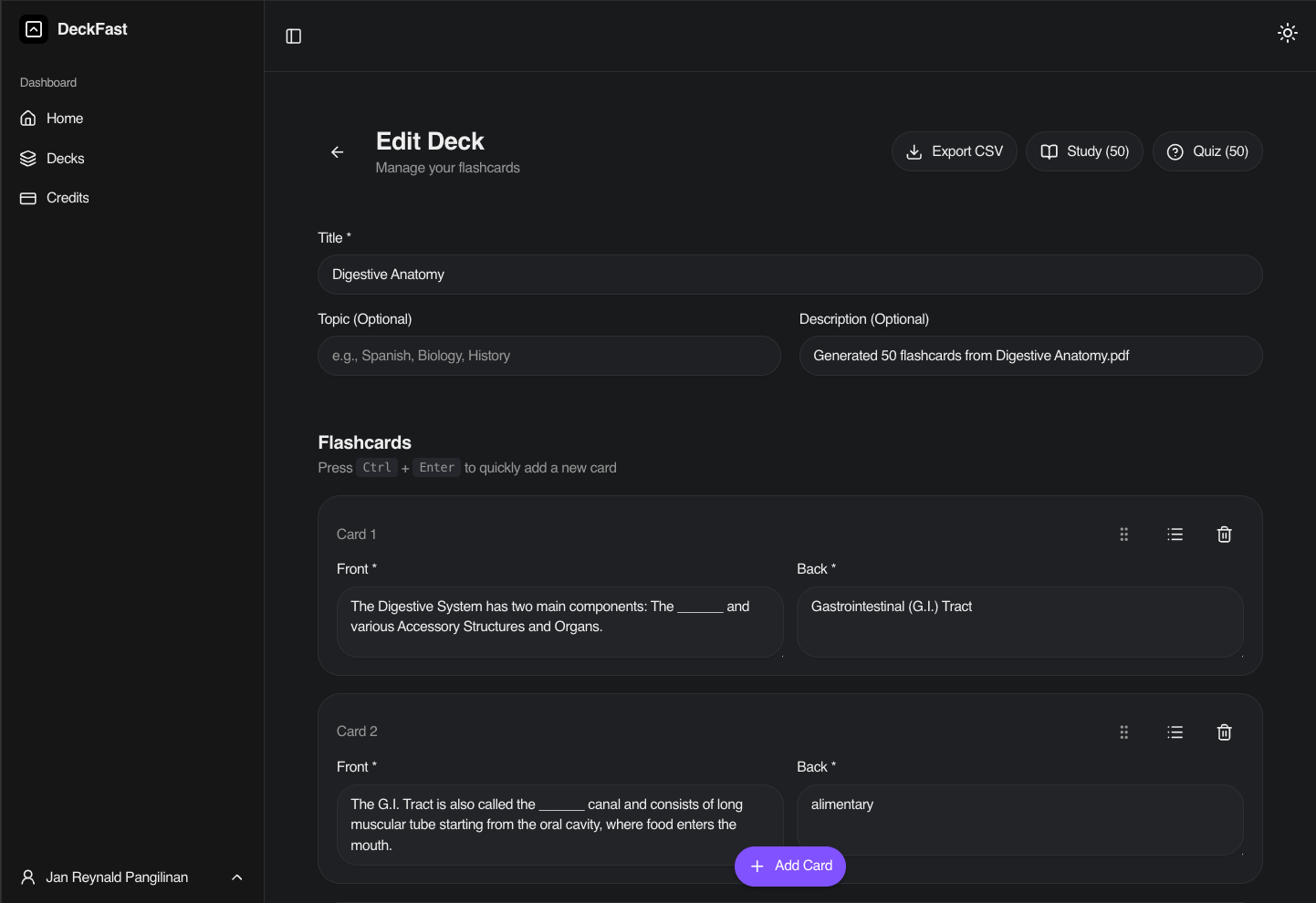Viewport: 1316px width, 903px height.
Task: Open the Credits sidebar item
Action: [68, 198]
